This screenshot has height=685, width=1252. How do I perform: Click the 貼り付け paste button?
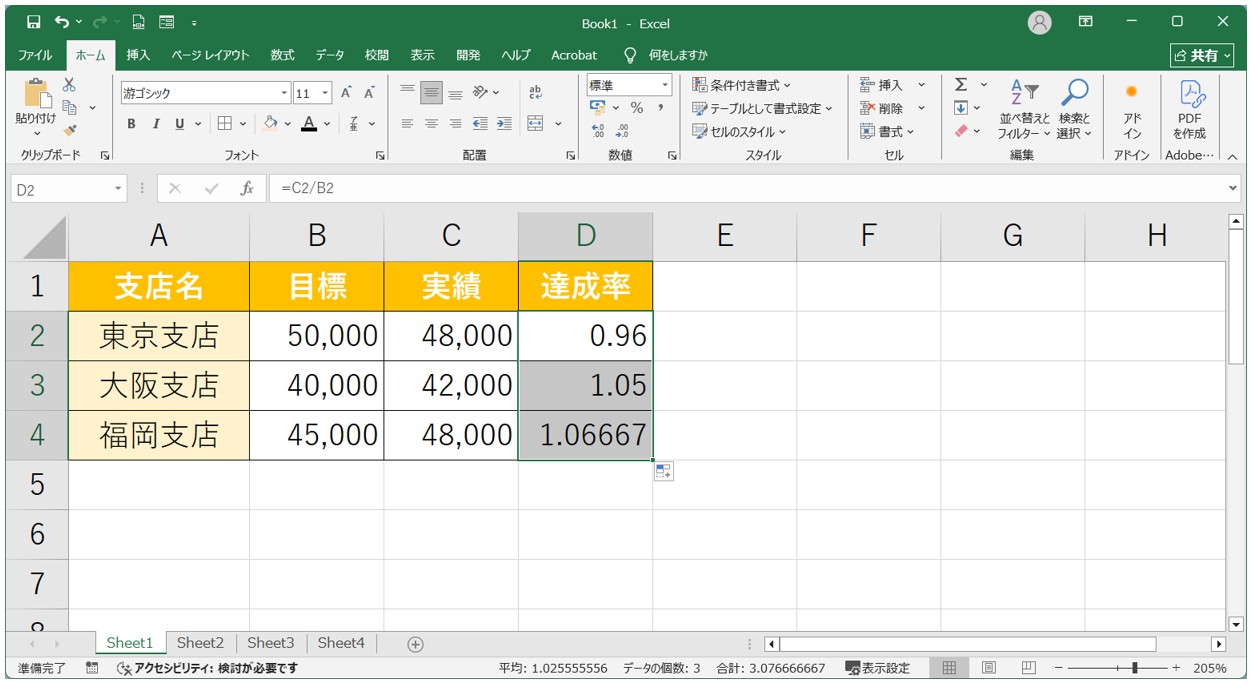36,108
